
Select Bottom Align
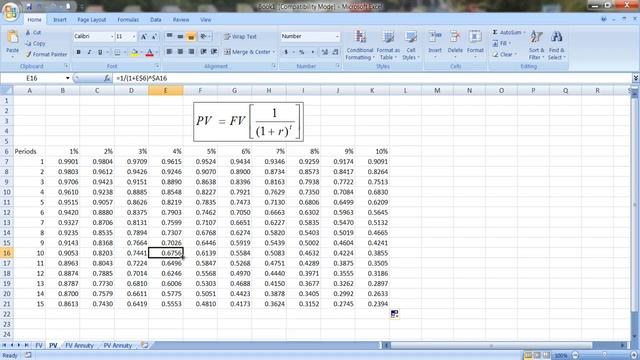[x=191, y=37]
